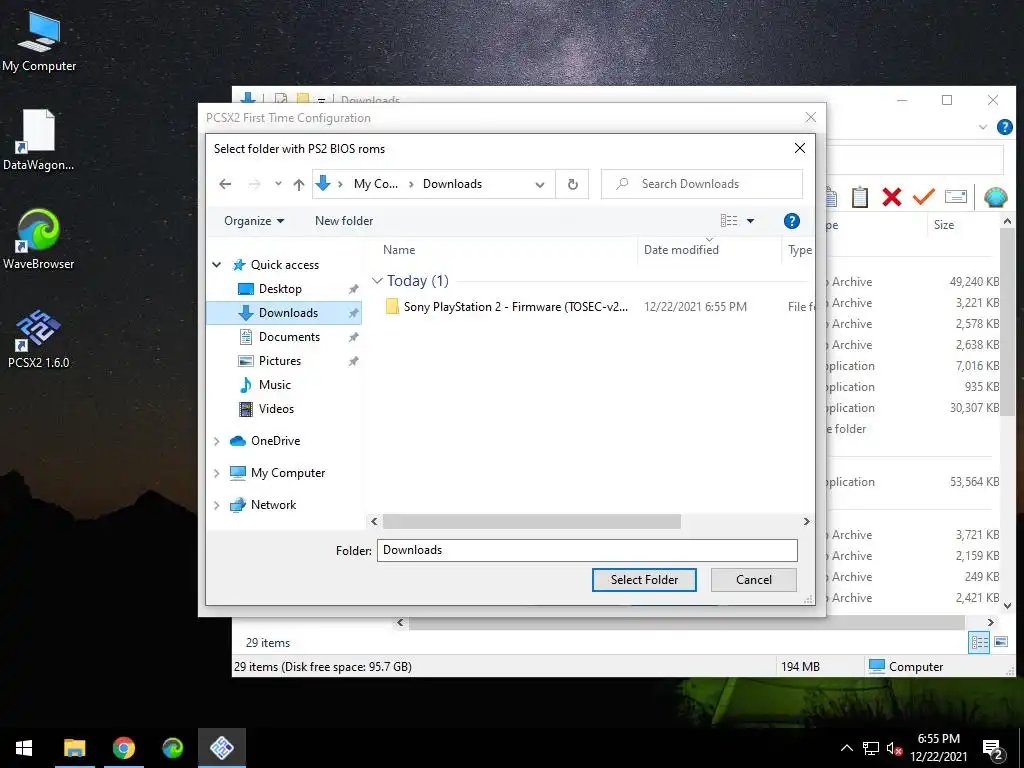Collapse the Quick access tree
Screen dimensions: 1024x768
(217, 264)
